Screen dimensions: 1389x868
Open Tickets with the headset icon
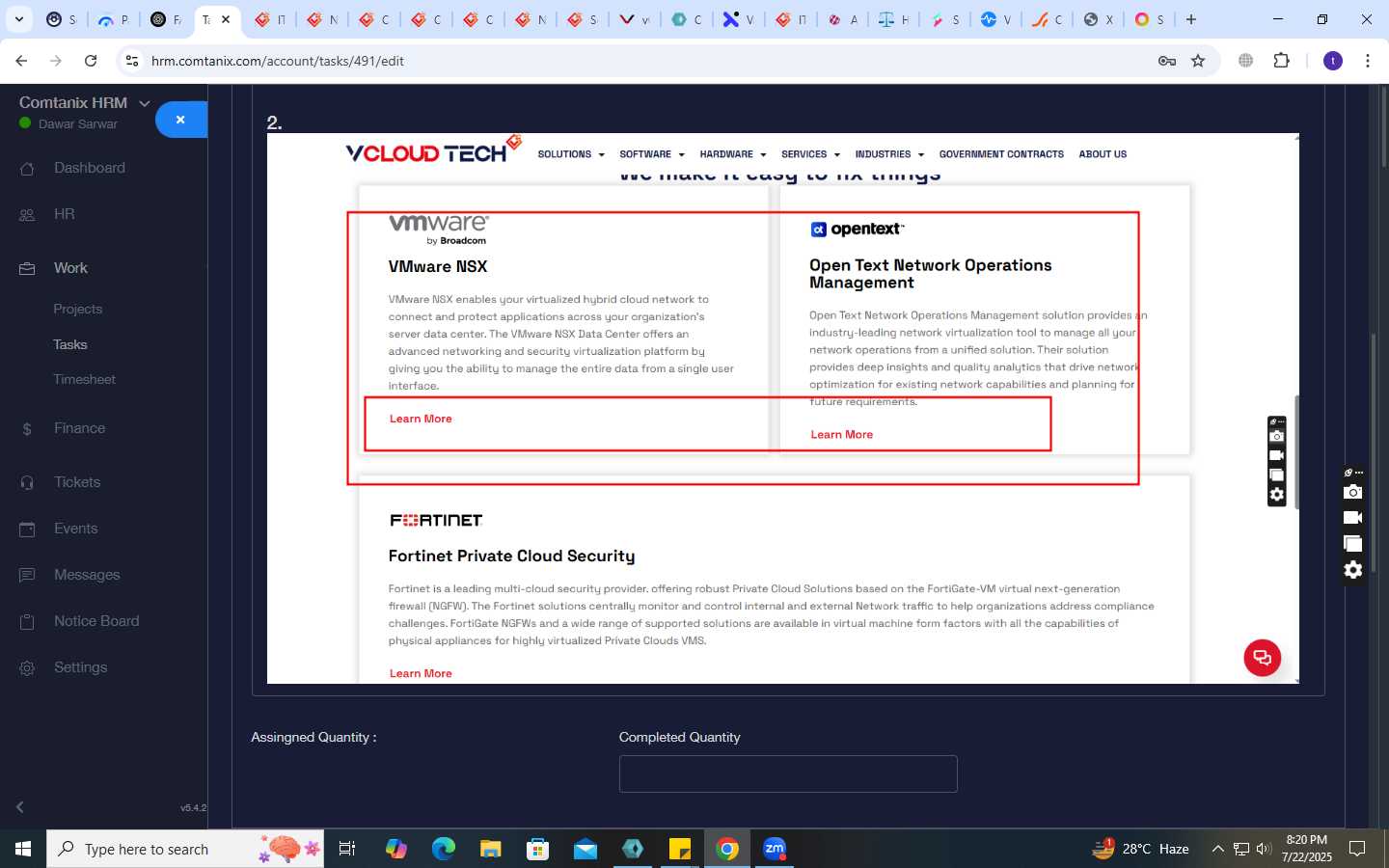point(77,482)
